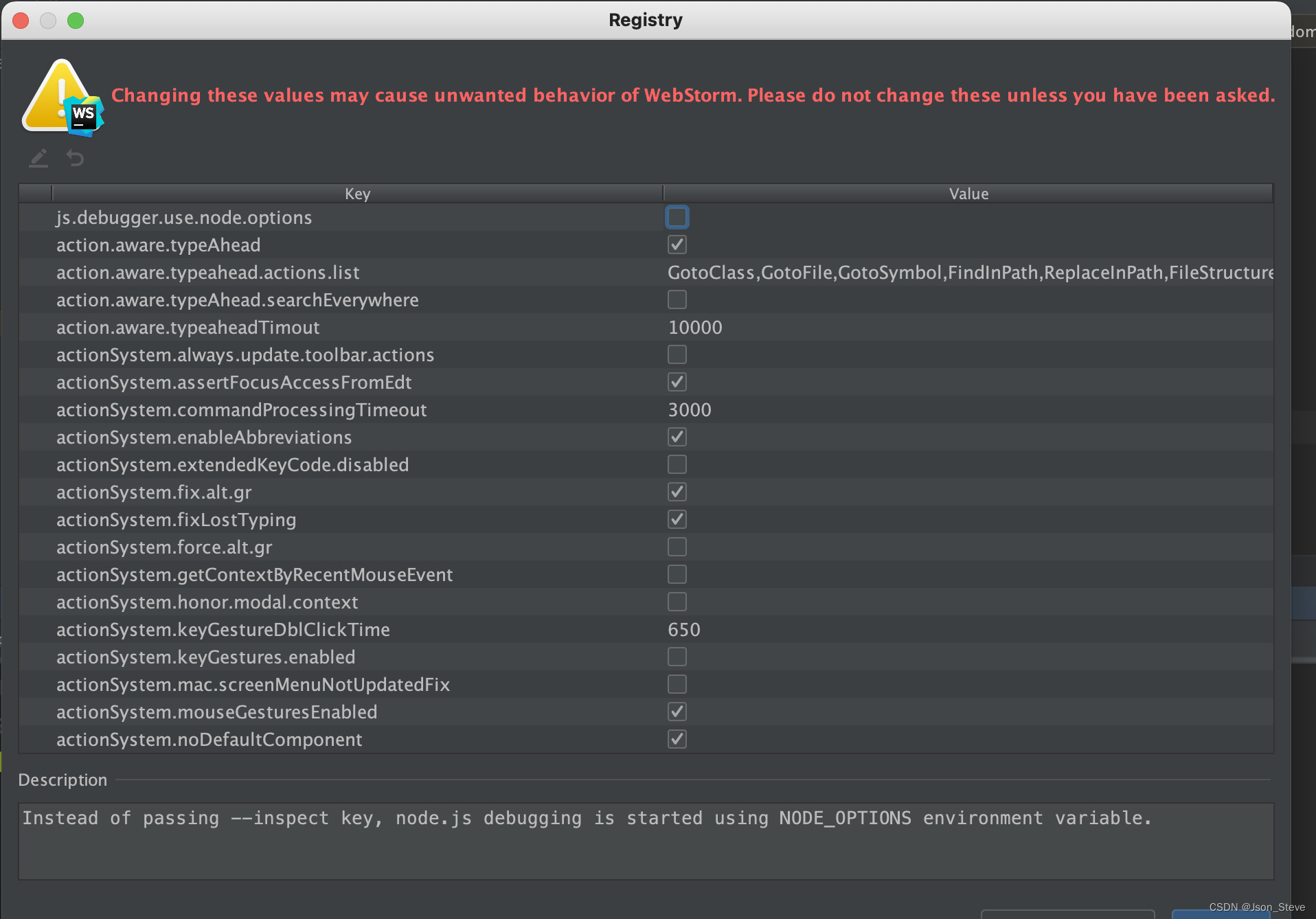Enable the js.debugger.use.node.options checkbox
The width and height of the screenshot is (1316, 919).
pyautogui.click(x=677, y=217)
